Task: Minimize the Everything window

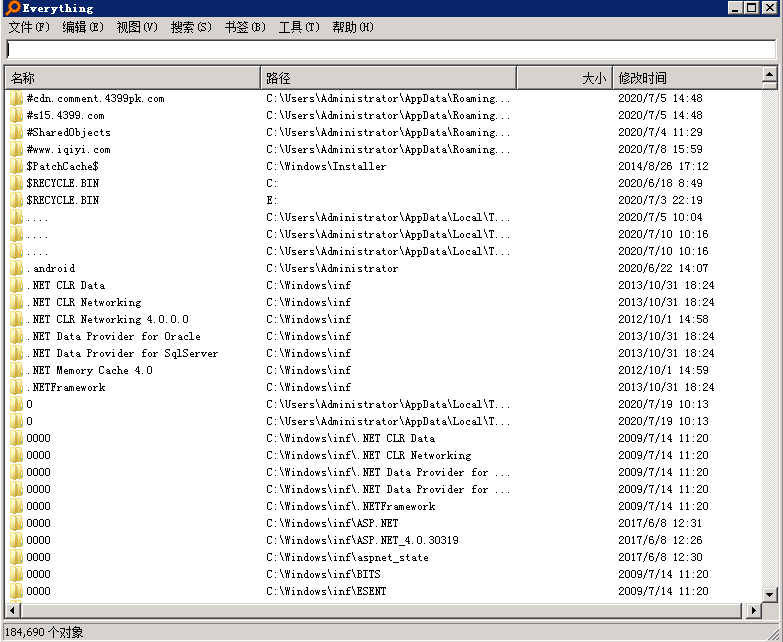Action: pos(735,7)
